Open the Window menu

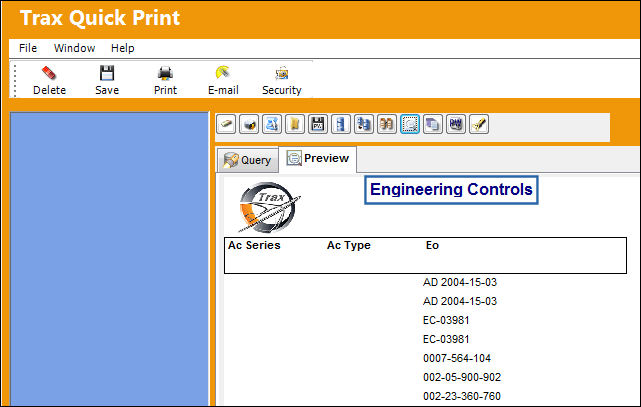click(74, 48)
